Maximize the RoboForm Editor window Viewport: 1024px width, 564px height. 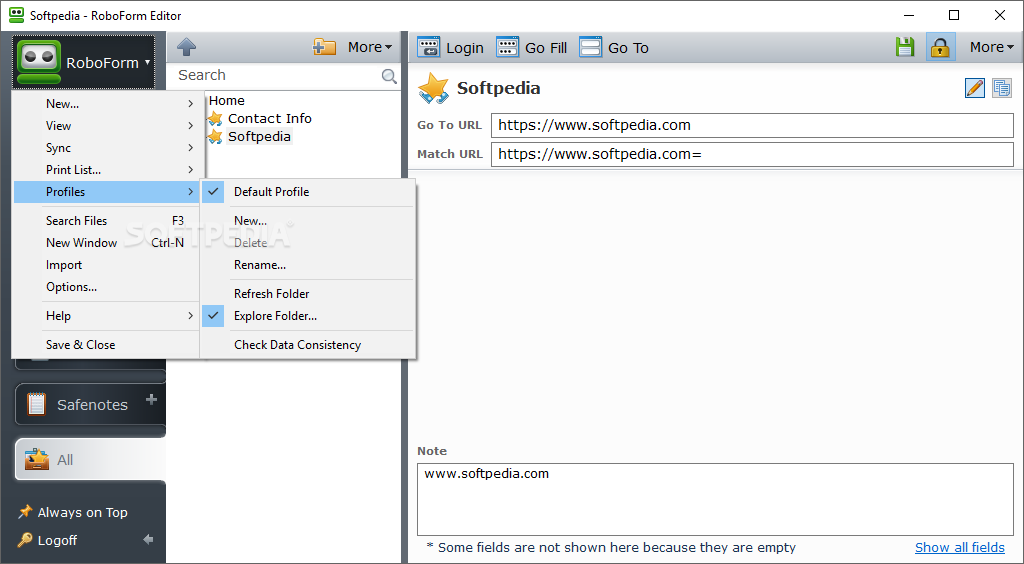click(954, 15)
